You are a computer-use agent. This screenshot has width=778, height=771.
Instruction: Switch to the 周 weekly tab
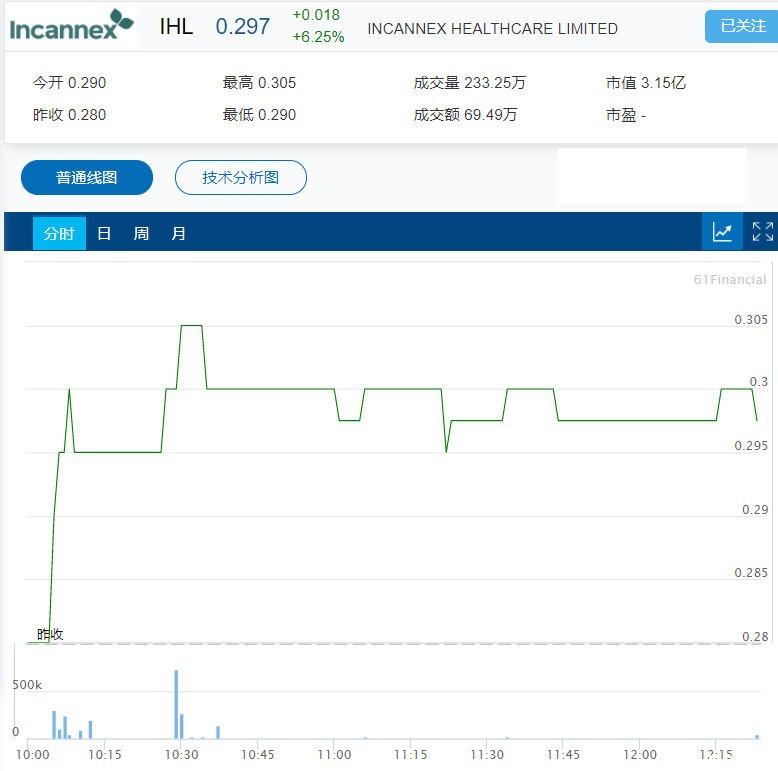click(x=141, y=233)
